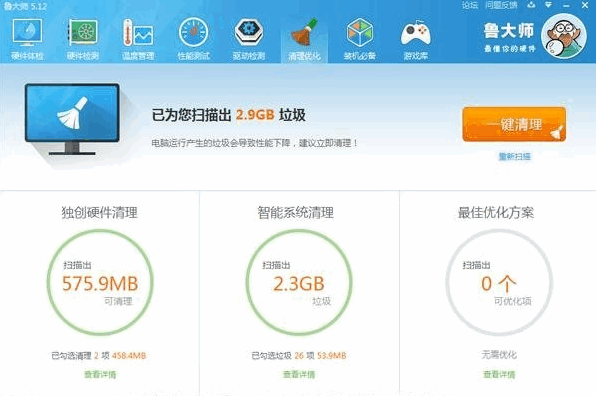This screenshot has height=396, width=596.
Task: Open 论坛 forum link in title bar
Action: click(x=470, y=5)
